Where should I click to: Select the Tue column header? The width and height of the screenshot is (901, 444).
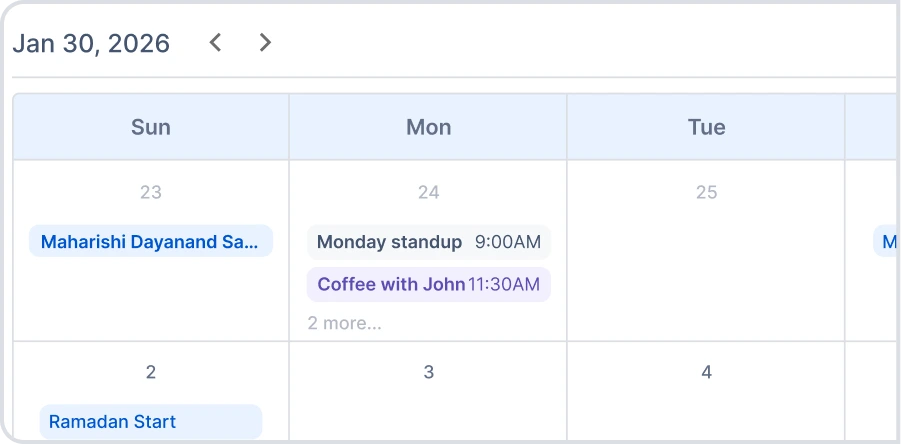[706, 127]
